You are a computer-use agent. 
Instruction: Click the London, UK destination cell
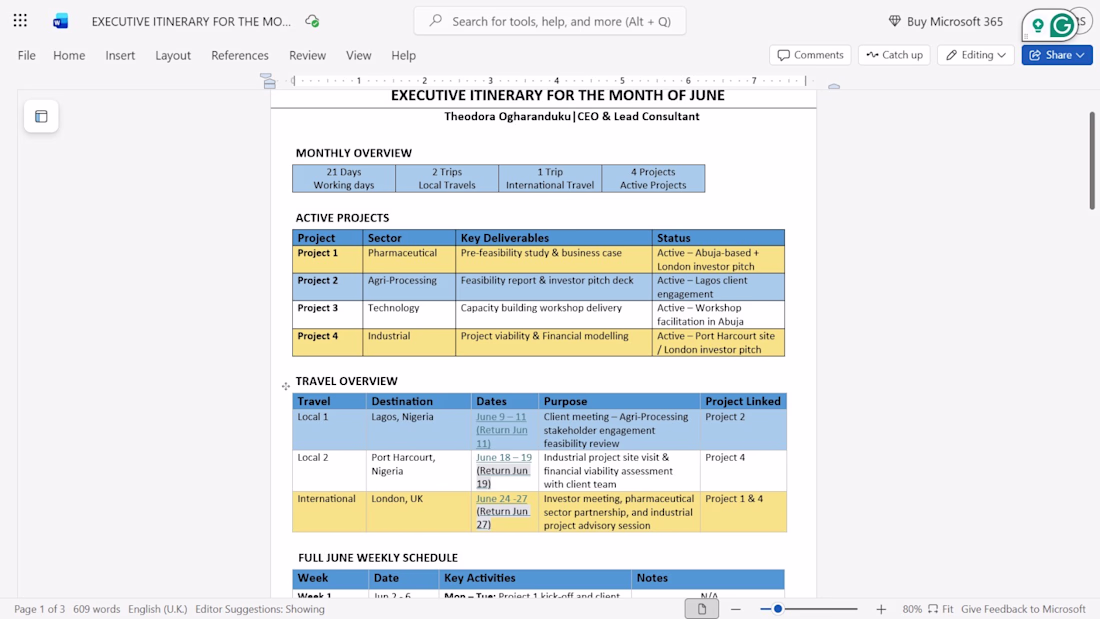coord(419,511)
